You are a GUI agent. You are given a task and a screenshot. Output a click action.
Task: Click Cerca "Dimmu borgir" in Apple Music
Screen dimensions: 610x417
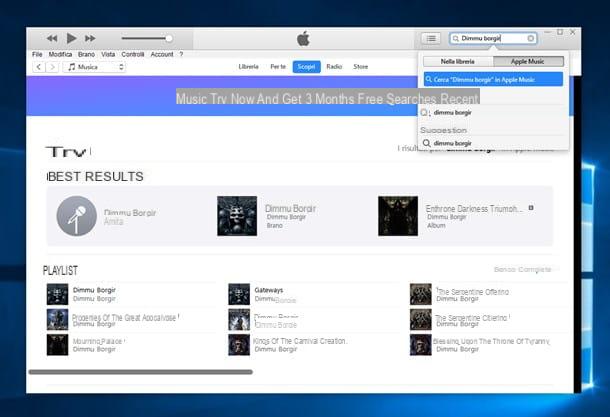click(493, 79)
